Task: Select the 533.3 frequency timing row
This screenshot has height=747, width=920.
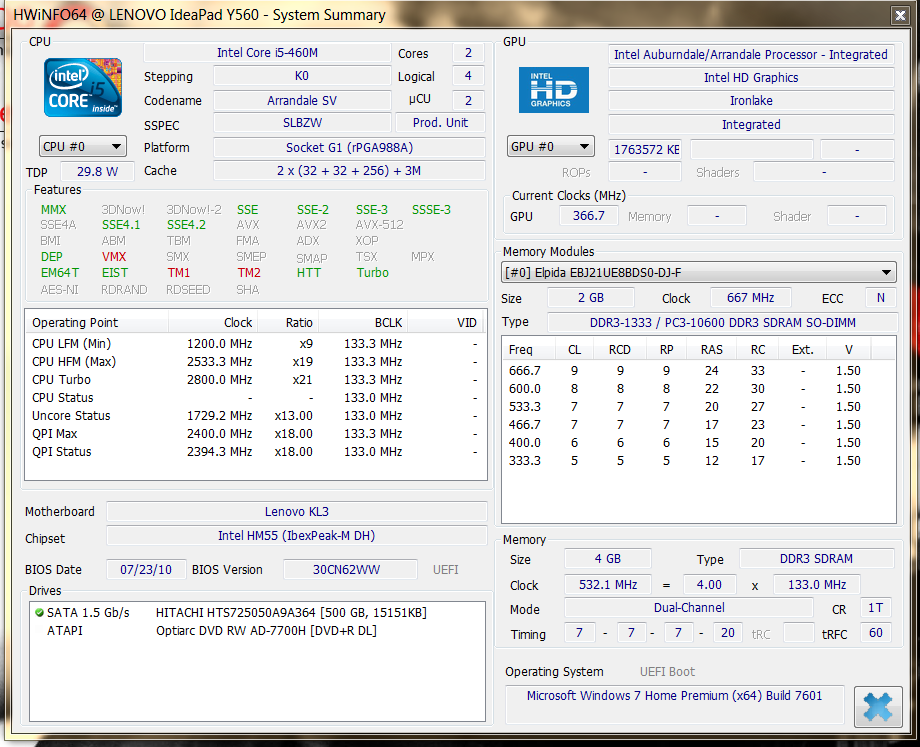Action: [699, 407]
